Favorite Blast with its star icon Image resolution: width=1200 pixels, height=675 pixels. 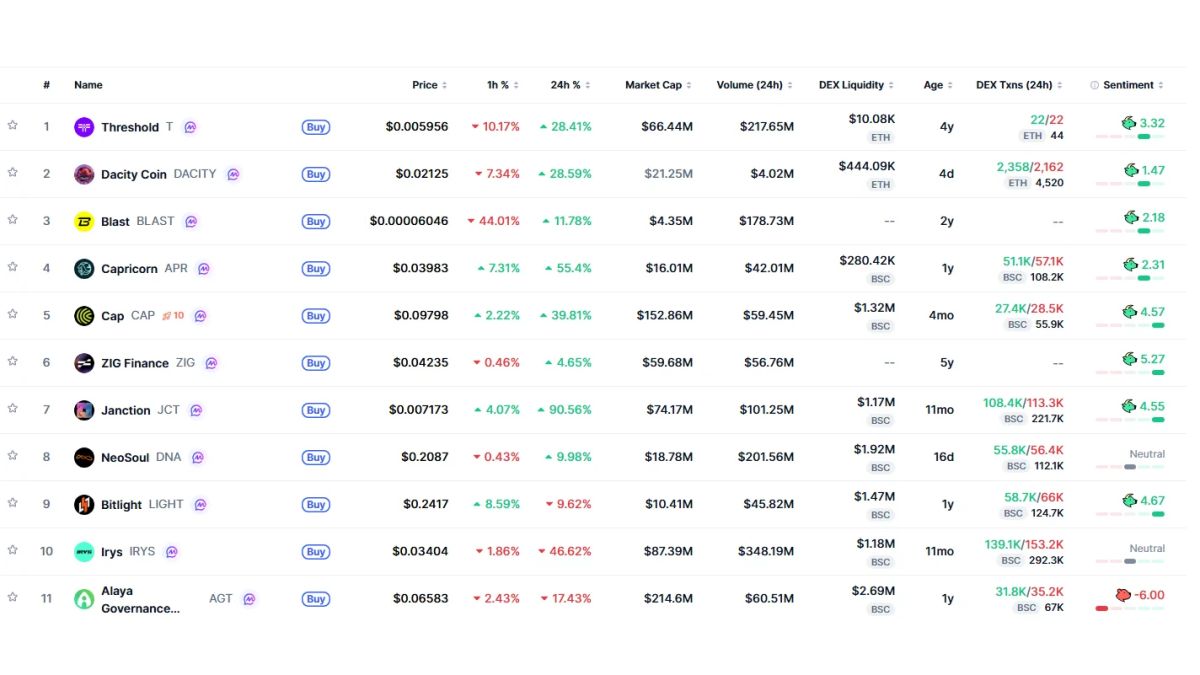coord(13,219)
